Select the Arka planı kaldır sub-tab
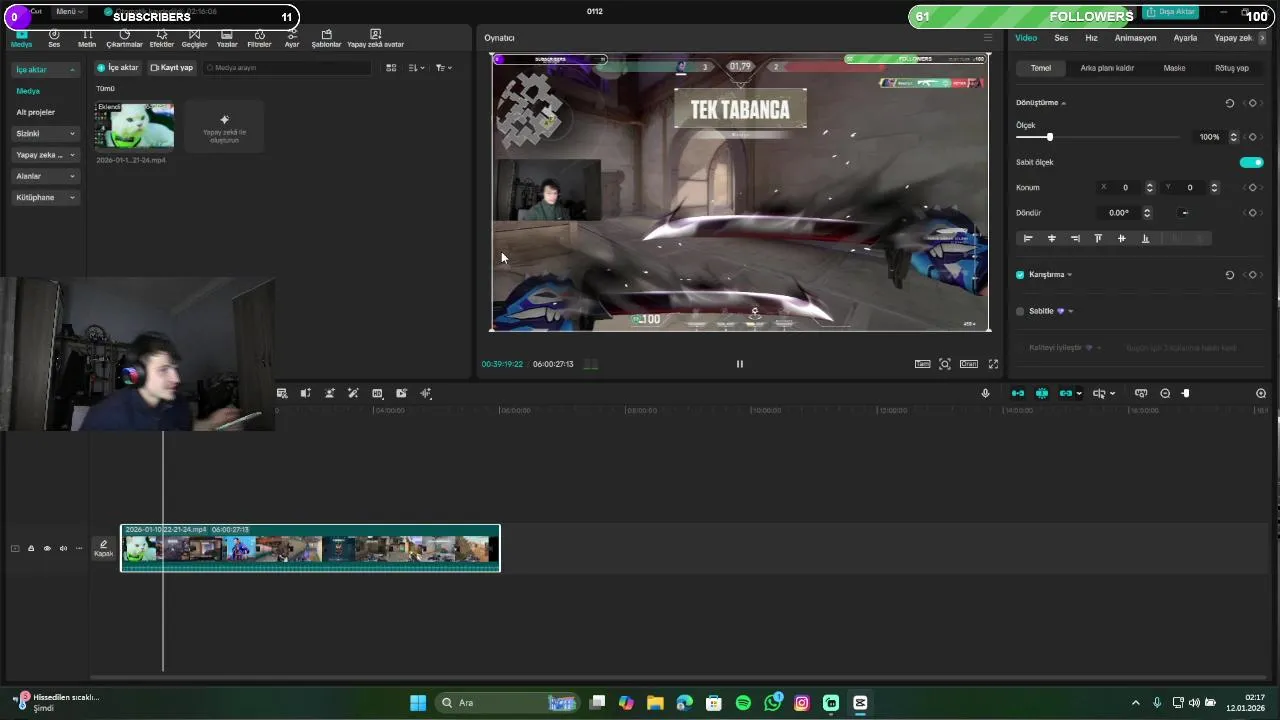 point(1107,68)
